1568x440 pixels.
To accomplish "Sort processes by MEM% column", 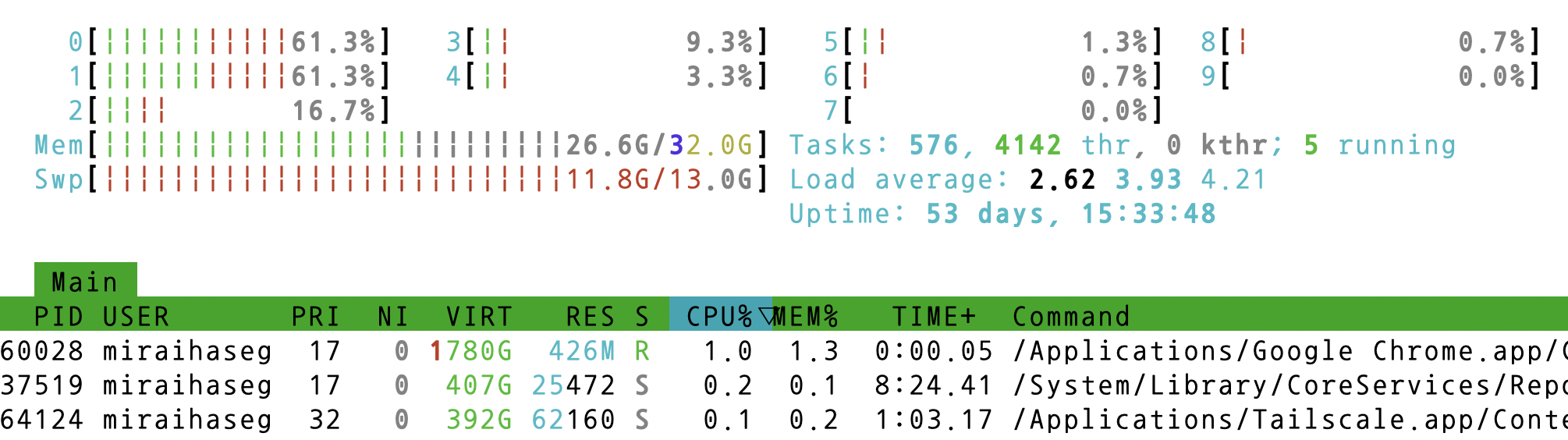I will pyautogui.click(x=807, y=316).
